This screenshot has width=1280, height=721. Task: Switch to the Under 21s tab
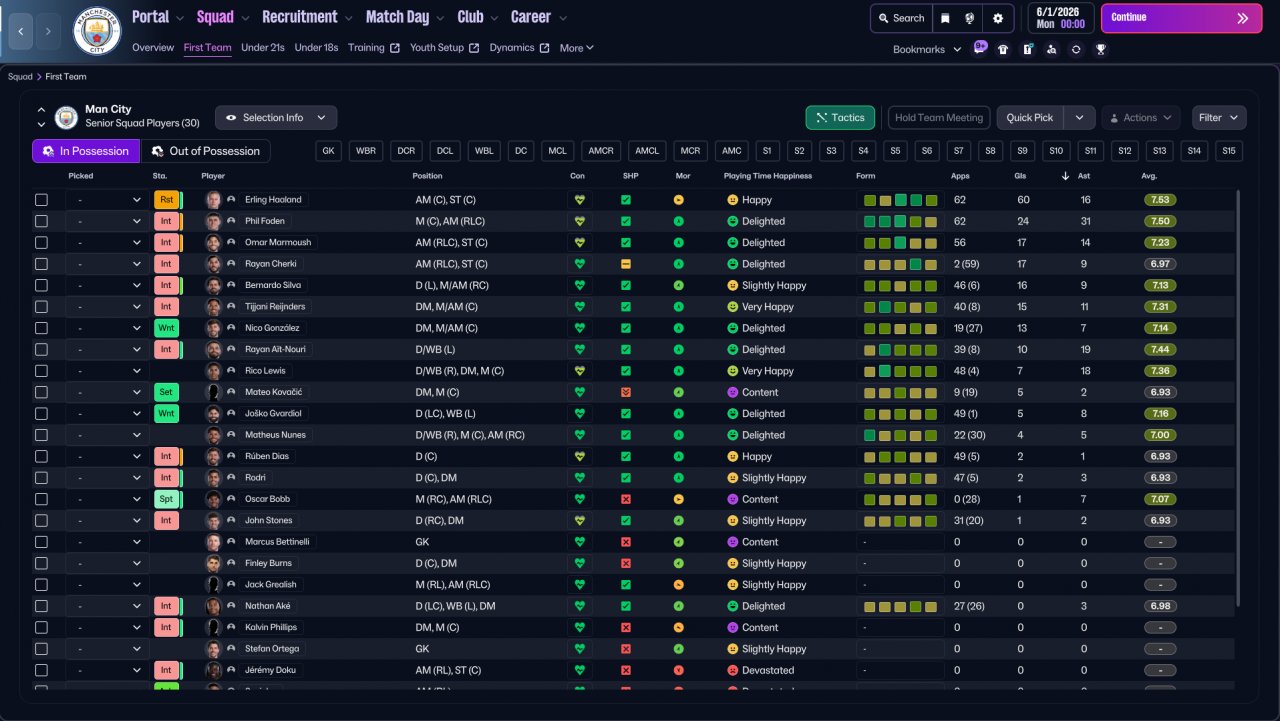(263, 48)
